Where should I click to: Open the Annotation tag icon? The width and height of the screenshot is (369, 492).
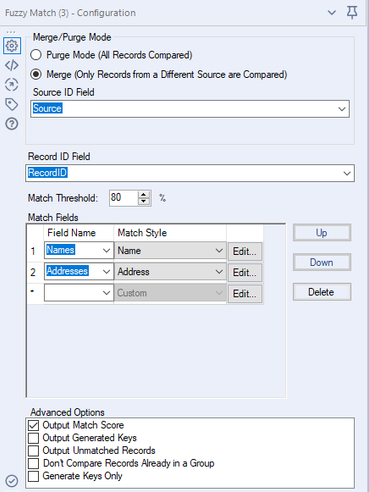[12, 104]
